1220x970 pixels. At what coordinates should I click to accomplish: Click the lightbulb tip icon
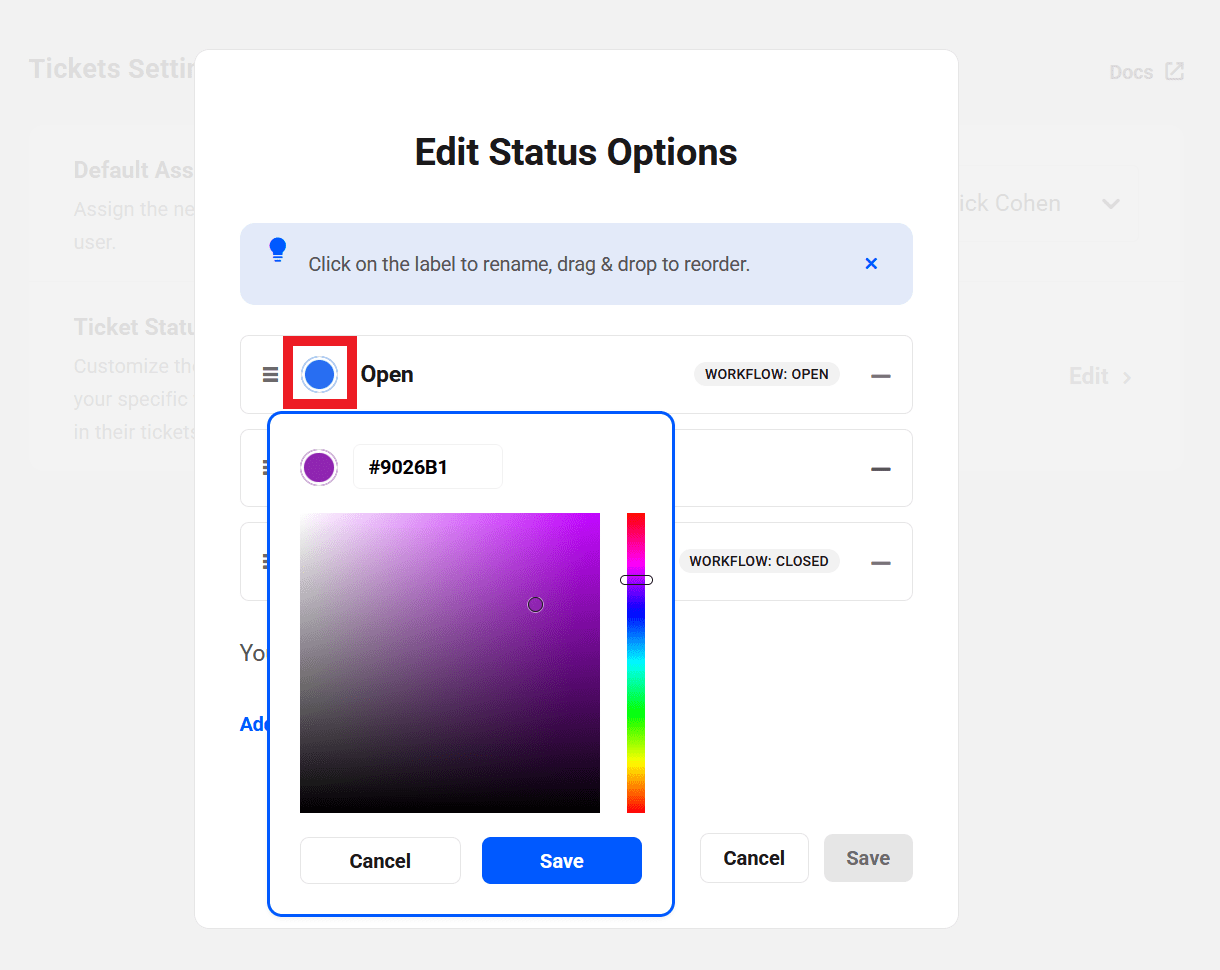click(278, 250)
